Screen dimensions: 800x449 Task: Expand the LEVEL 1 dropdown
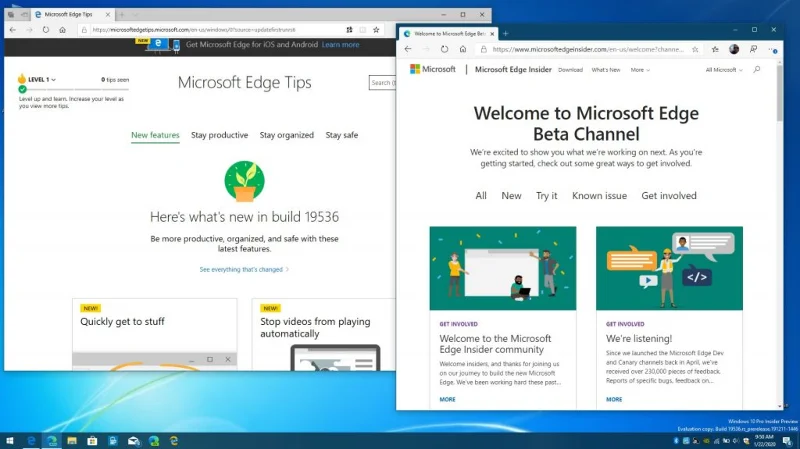(41, 80)
